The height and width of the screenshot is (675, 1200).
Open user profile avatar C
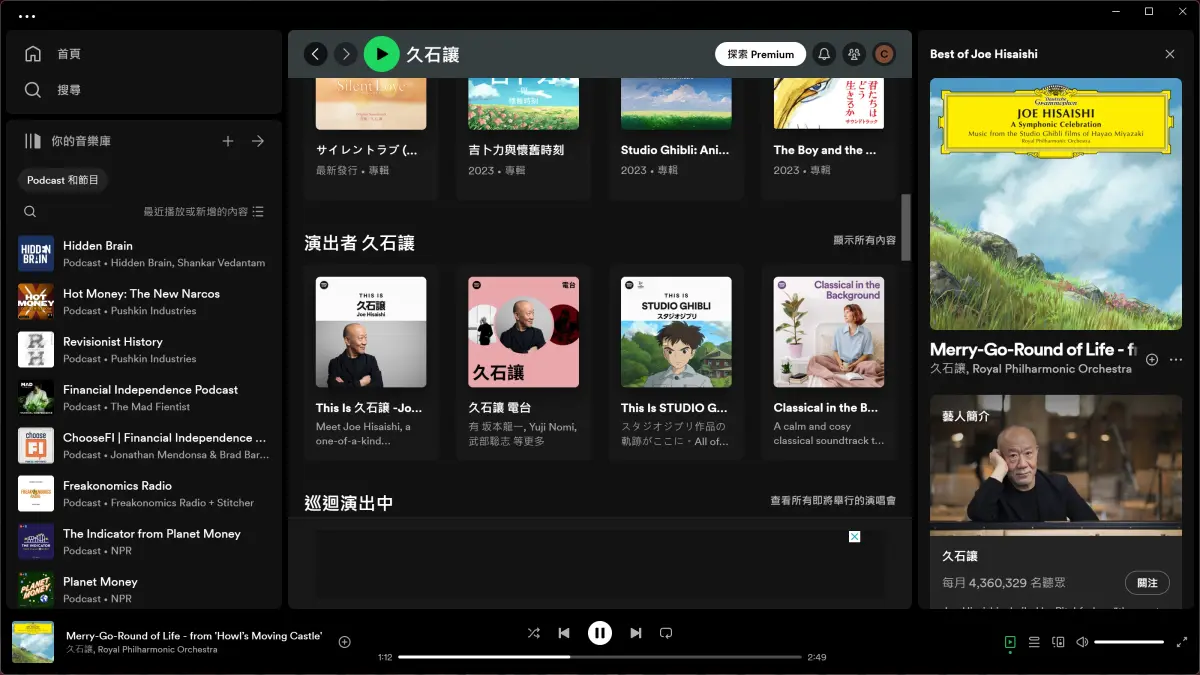pos(883,54)
